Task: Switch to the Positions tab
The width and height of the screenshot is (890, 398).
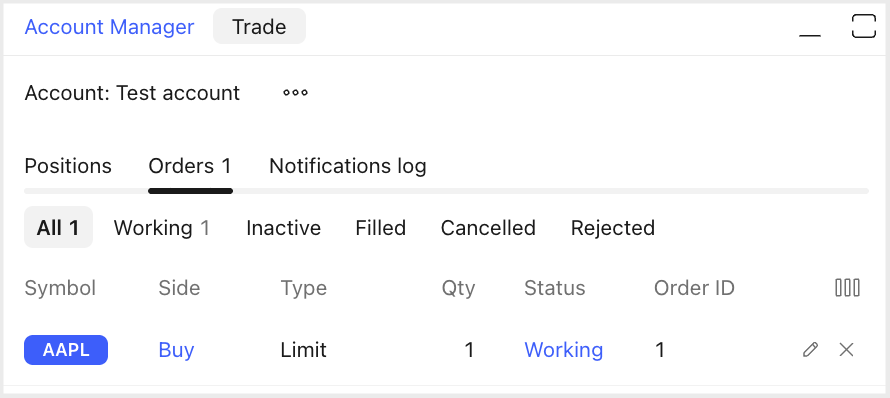Action: point(68,166)
